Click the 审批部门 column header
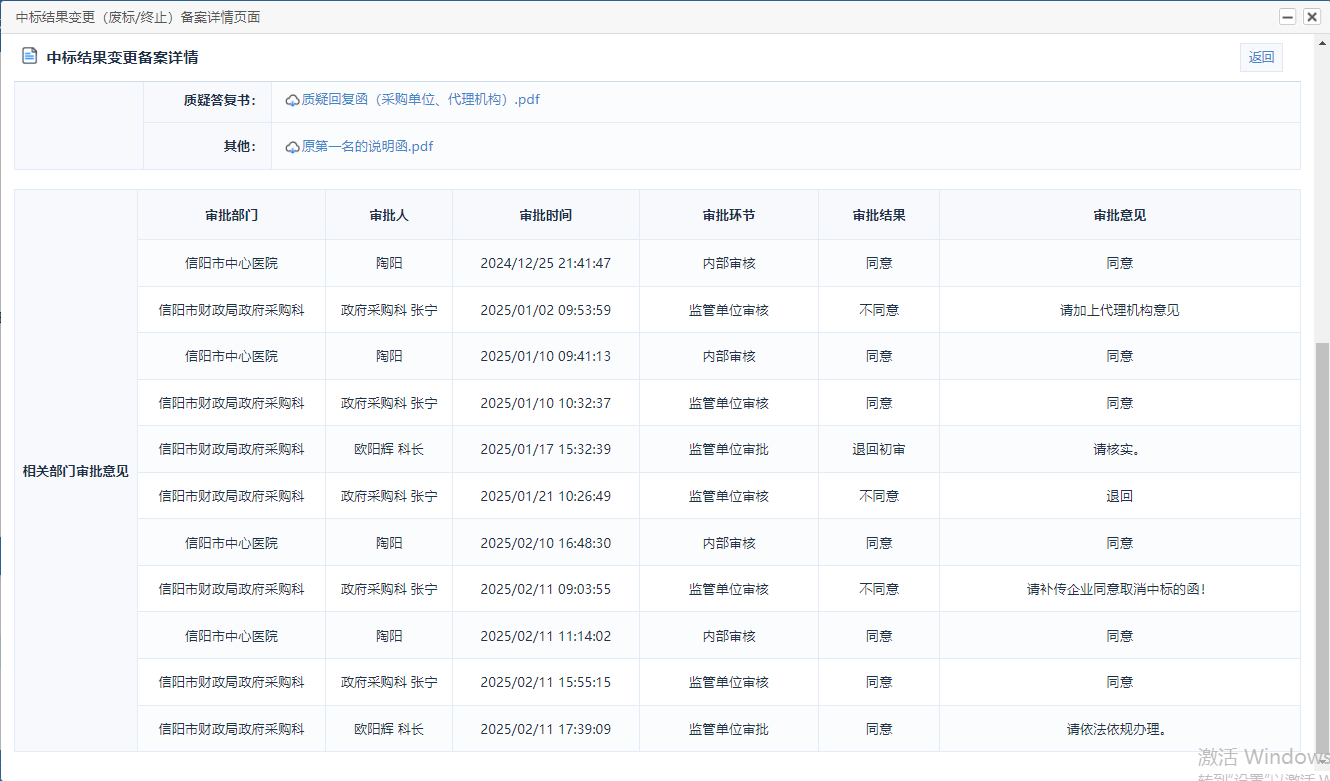This screenshot has height=781, width=1330. coord(232,215)
